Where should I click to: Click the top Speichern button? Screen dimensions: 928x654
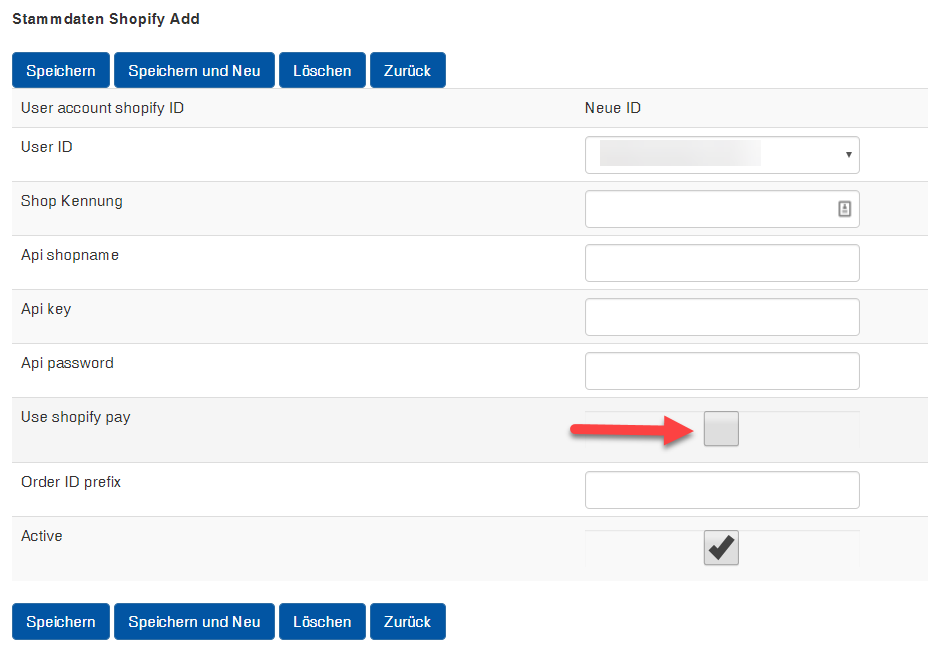coord(61,70)
